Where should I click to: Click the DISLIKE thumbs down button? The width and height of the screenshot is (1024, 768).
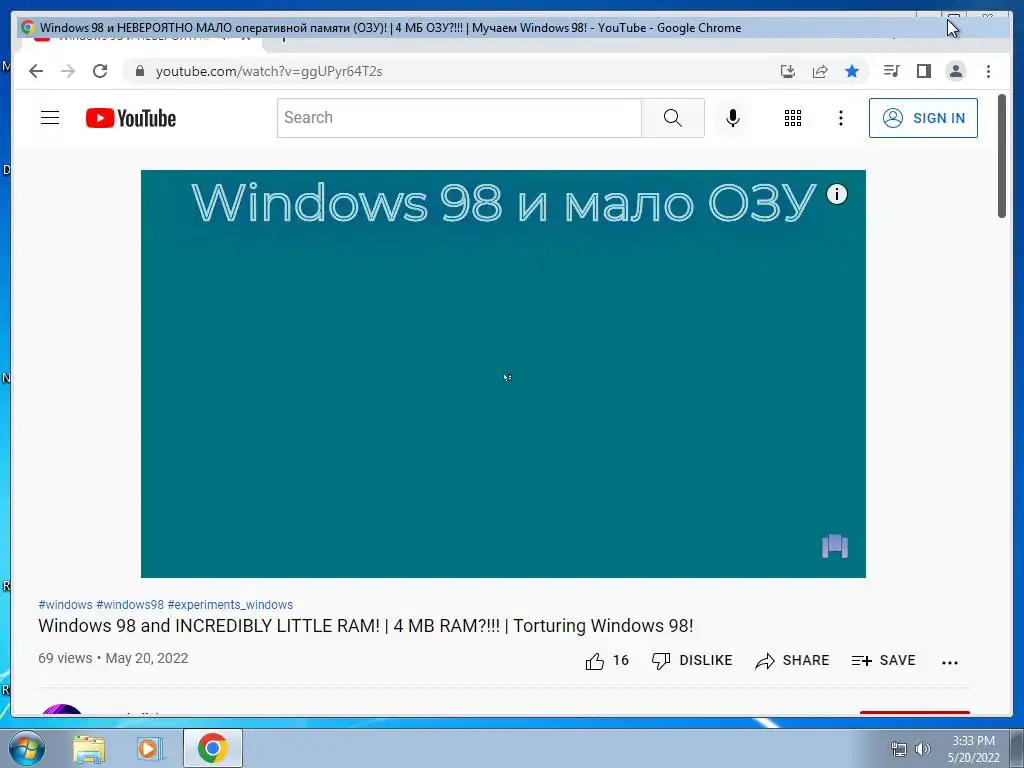(692, 661)
